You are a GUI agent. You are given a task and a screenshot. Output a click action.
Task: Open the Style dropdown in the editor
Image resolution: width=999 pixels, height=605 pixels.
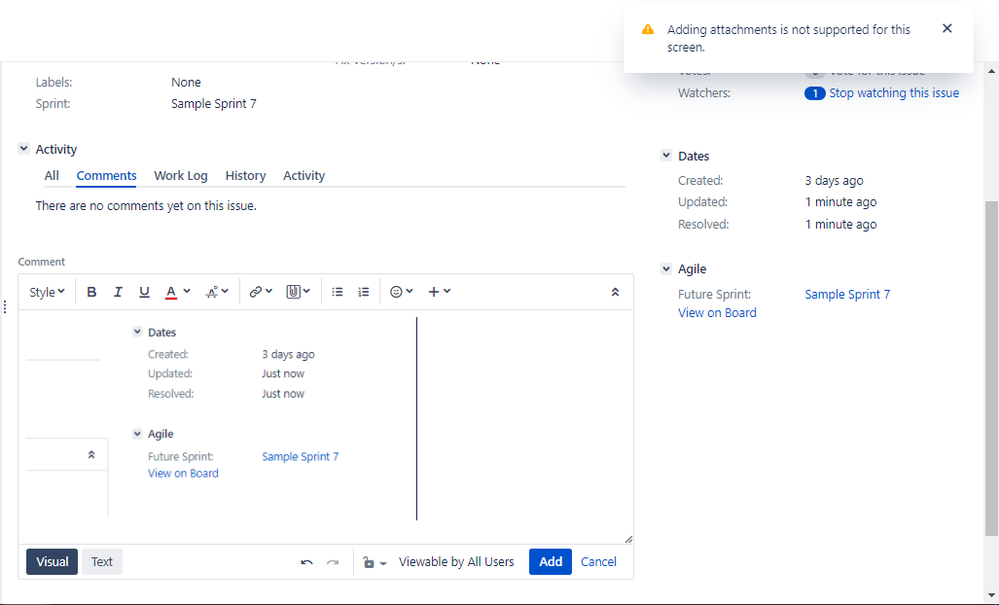pos(45,291)
